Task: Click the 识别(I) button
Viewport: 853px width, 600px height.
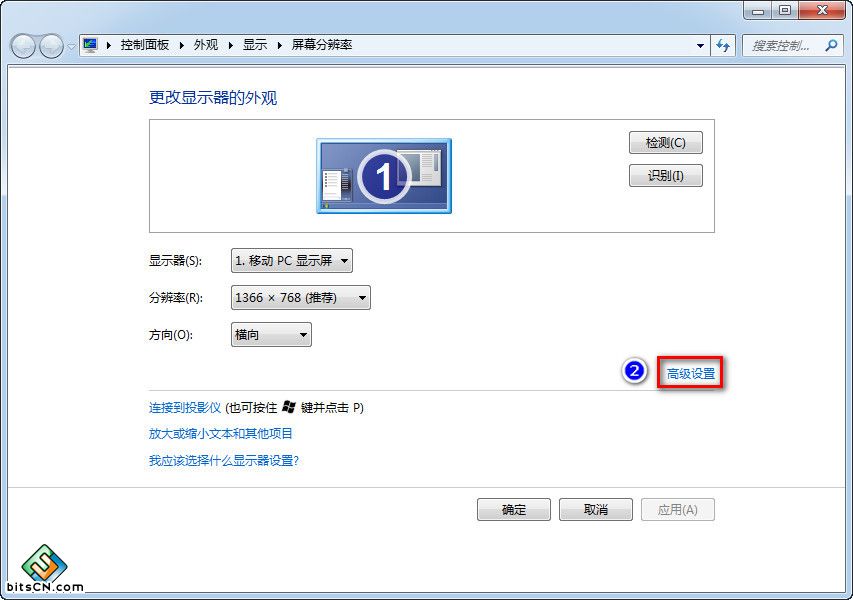Action: 666,175
